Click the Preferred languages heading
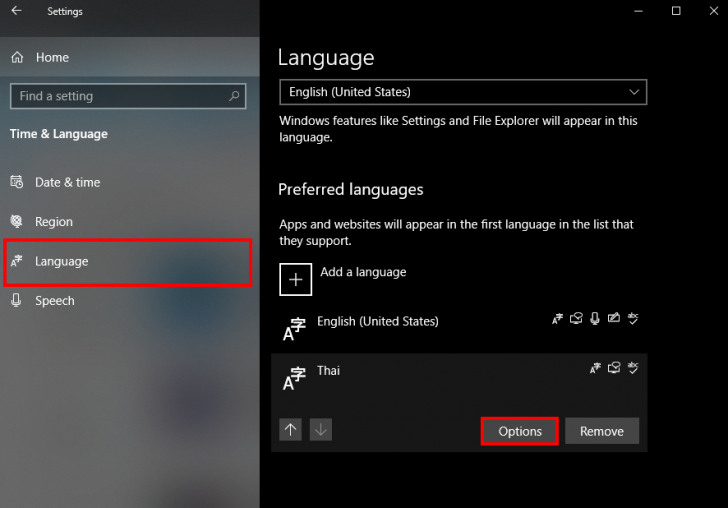This screenshot has width=728, height=508. [351, 189]
